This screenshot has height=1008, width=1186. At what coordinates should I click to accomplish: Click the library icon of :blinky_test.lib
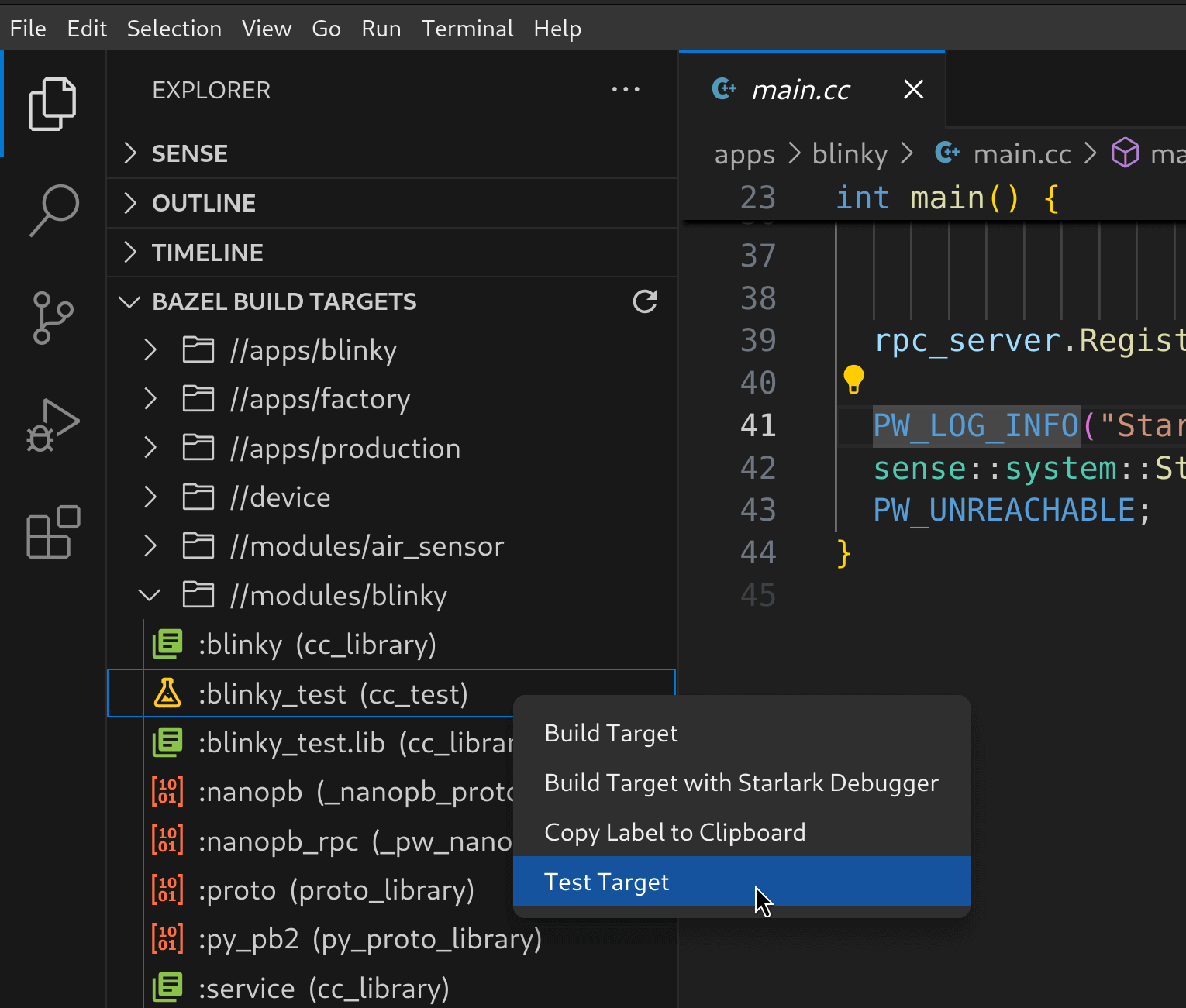pos(167,742)
